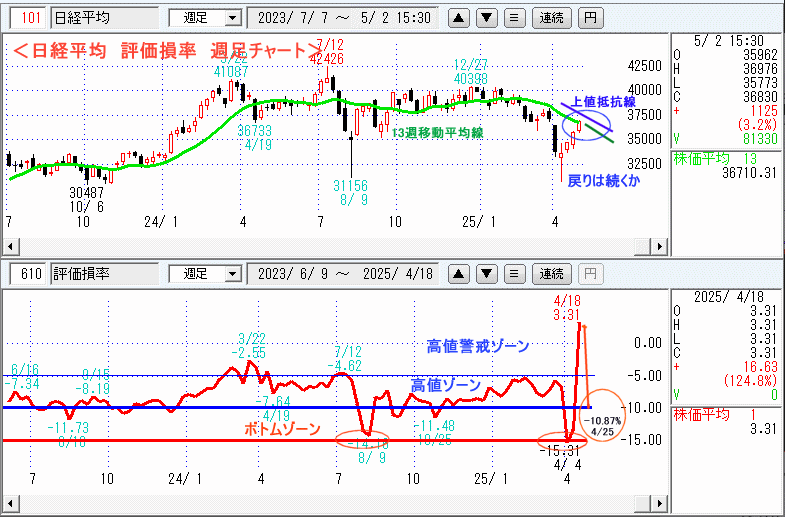Click 連続 button in the top chart toolbar
The height and width of the screenshot is (517, 785).
552,19
